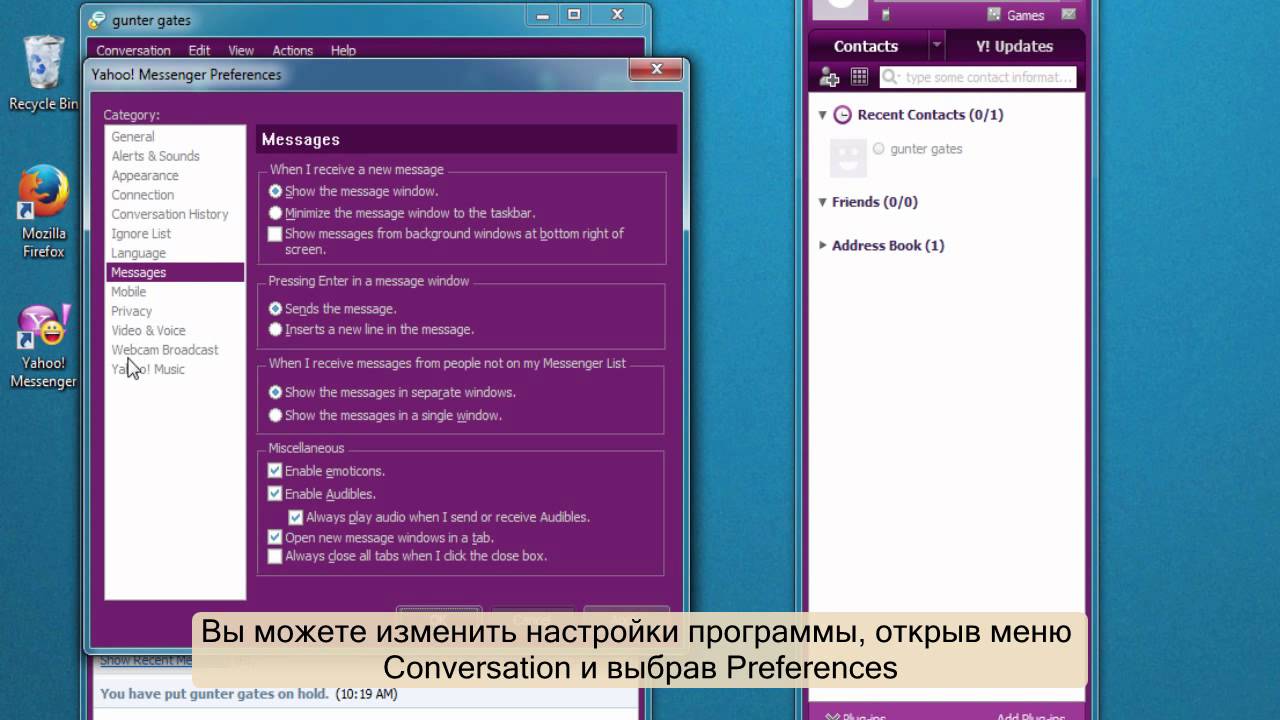Select the Ignore List category
The image size is (1280, 720).
(175, 234)
